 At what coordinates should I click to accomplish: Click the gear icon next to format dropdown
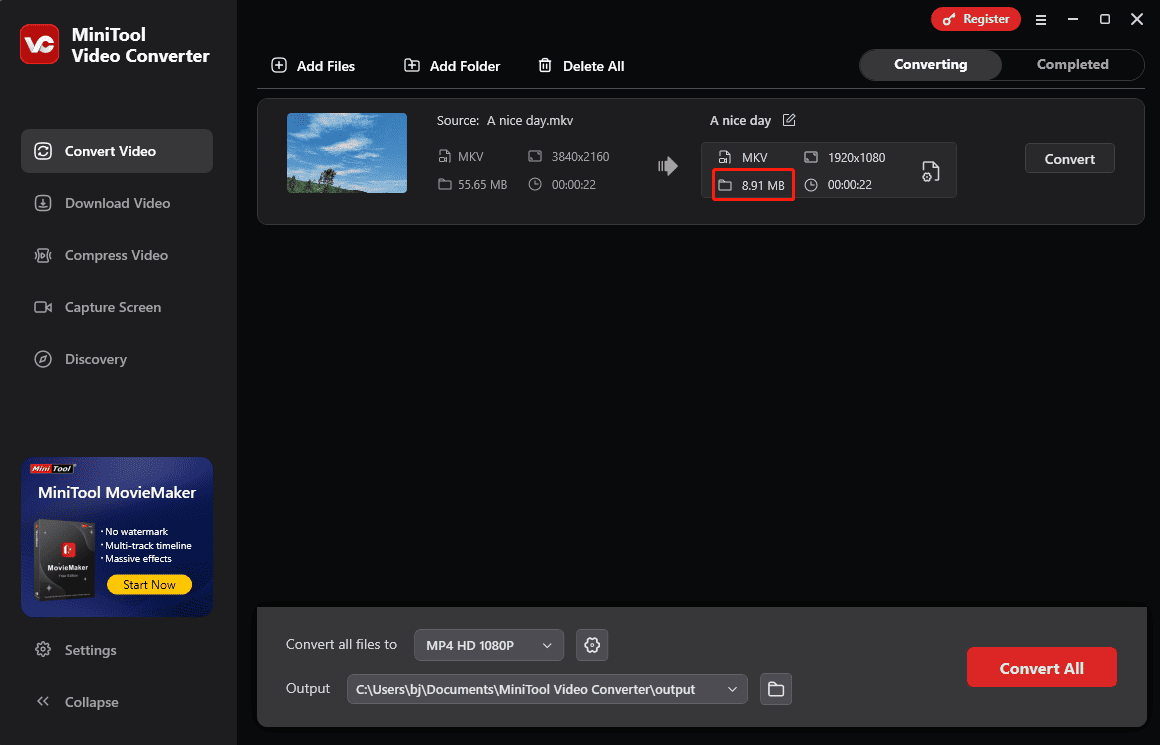pos(592,645)
